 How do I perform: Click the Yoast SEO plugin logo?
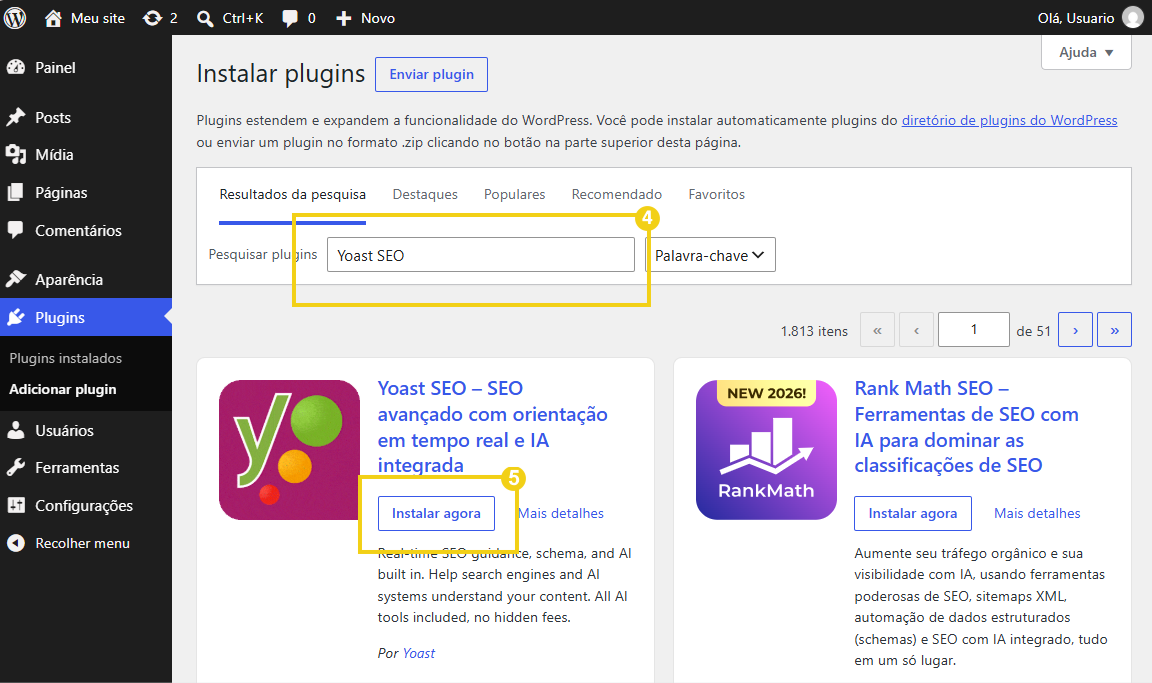click(289, 449)
